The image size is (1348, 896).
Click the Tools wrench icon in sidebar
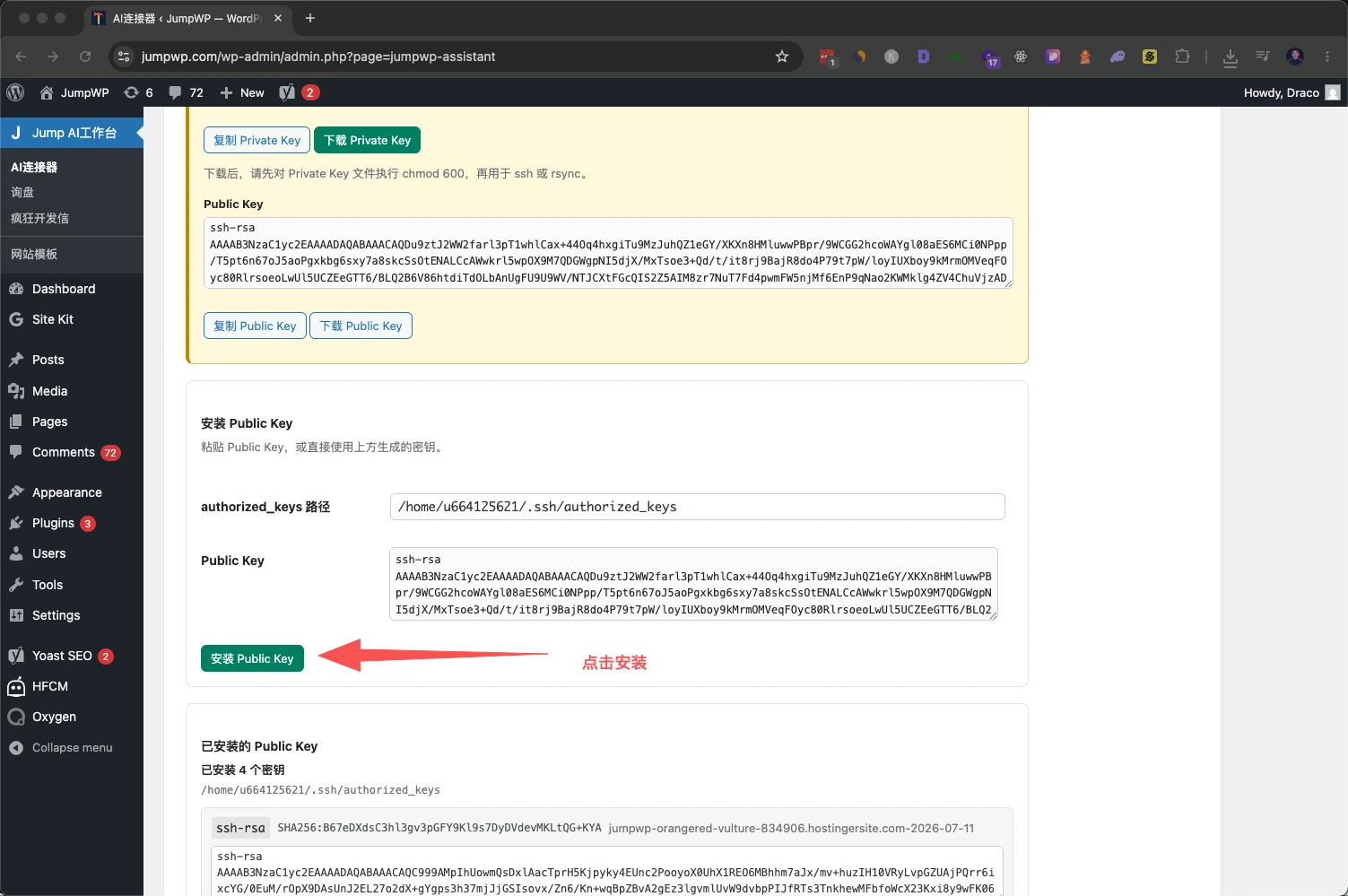[16, 585]
